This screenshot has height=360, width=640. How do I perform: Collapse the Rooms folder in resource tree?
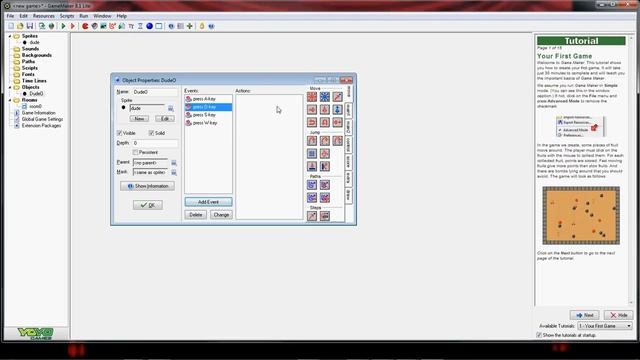[x=10, y=100]
